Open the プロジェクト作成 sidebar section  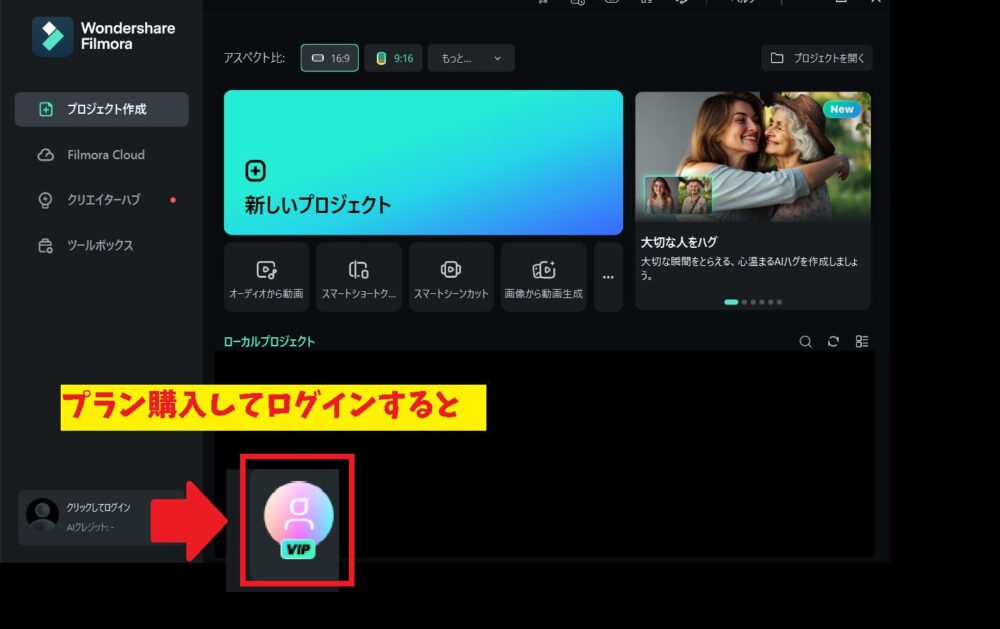(101, 109)
